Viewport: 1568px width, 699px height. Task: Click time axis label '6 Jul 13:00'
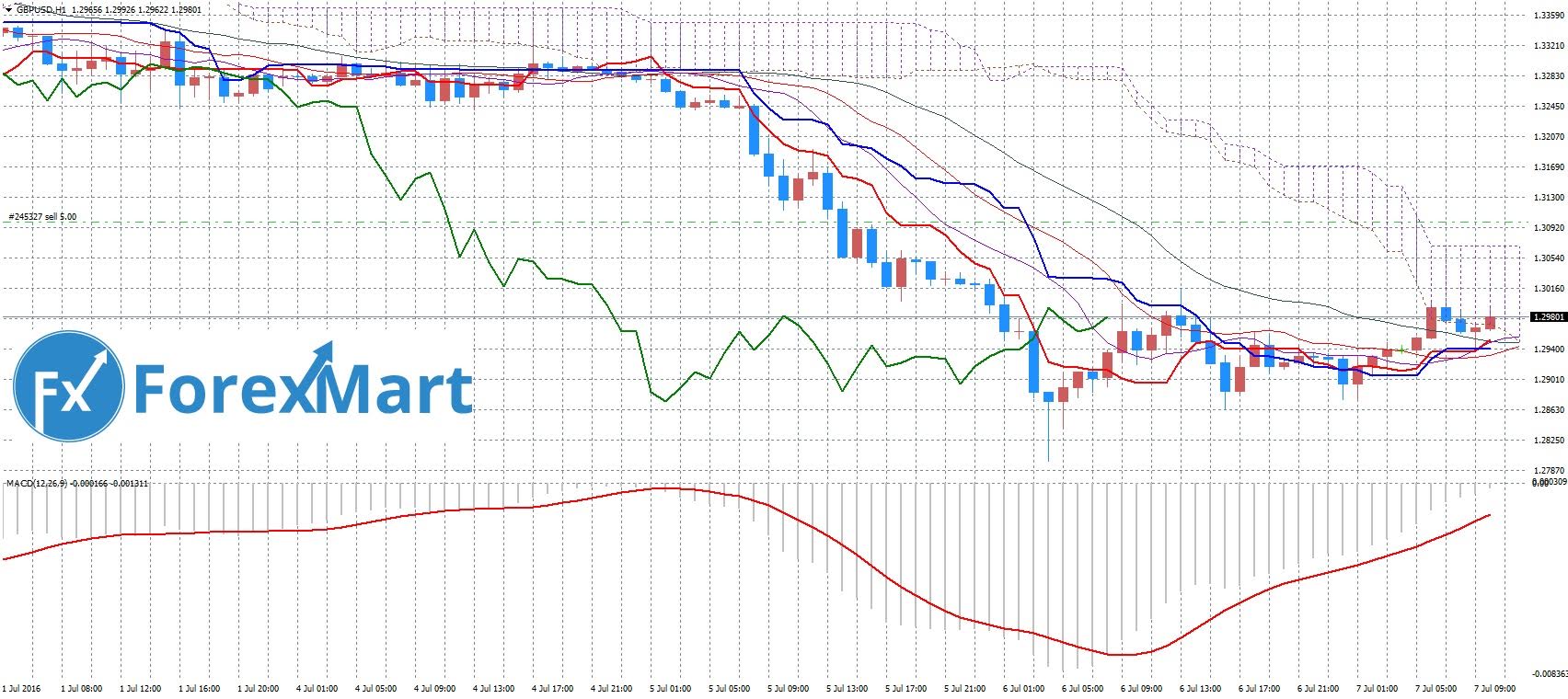1200,688
